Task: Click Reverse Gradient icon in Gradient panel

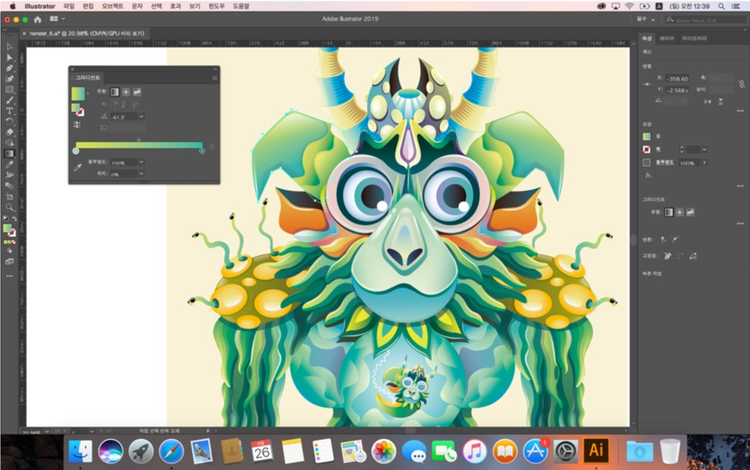Action: point(77,125)
